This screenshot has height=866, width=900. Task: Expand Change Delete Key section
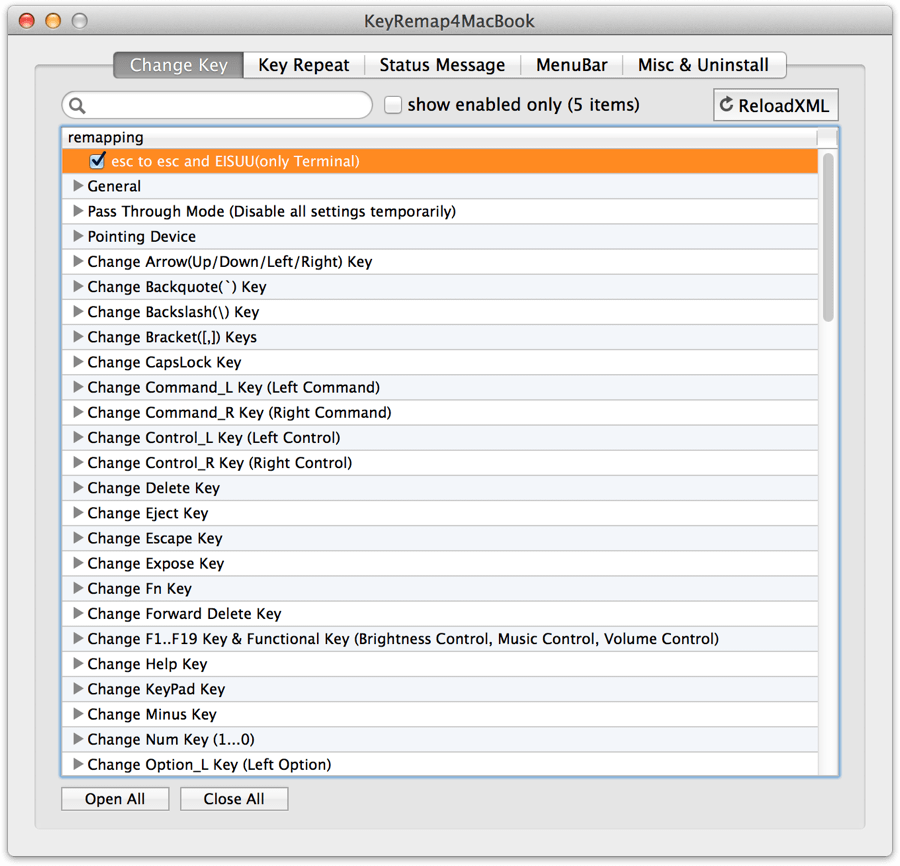78,488
